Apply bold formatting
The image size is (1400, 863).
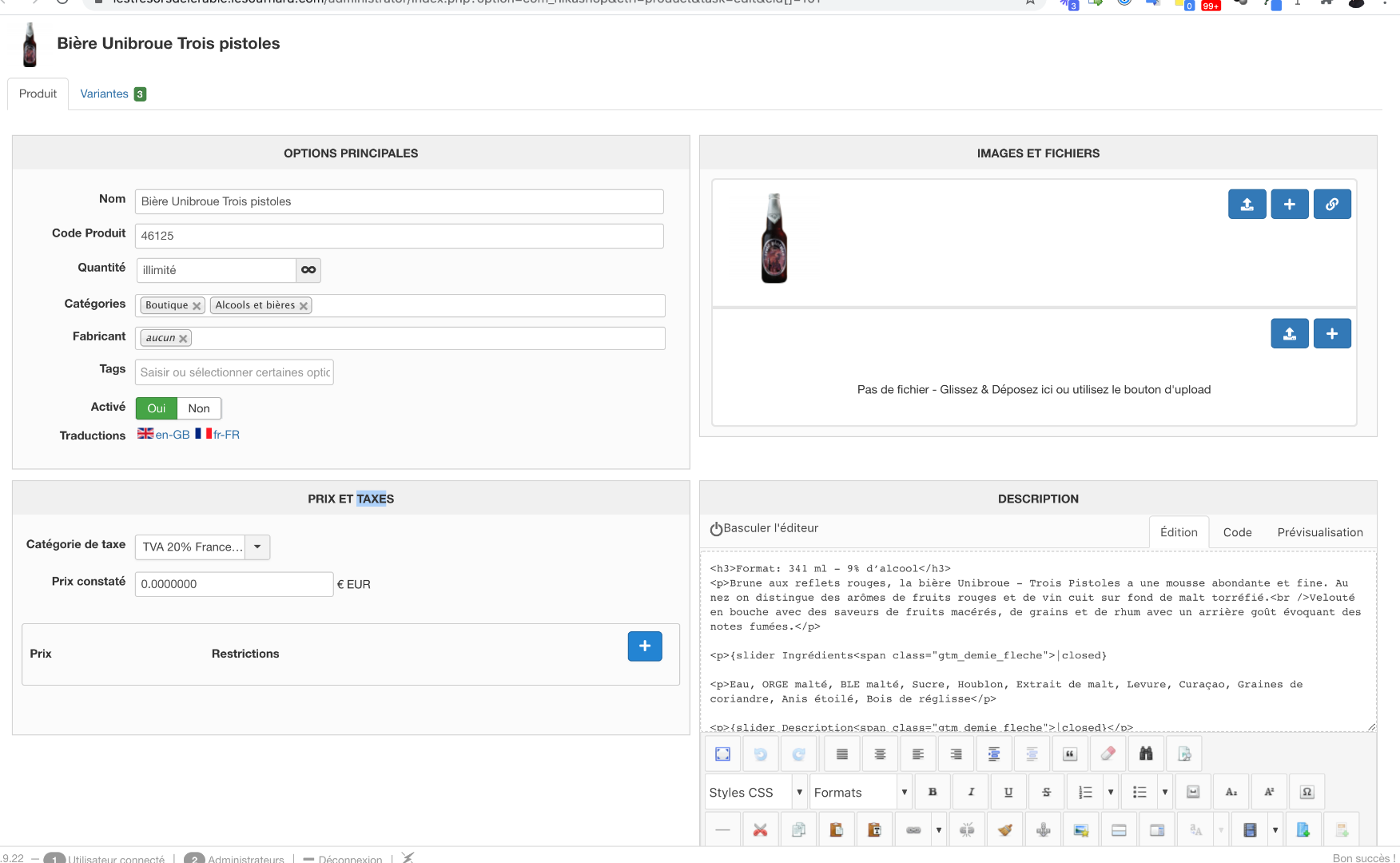click(933, 792)
